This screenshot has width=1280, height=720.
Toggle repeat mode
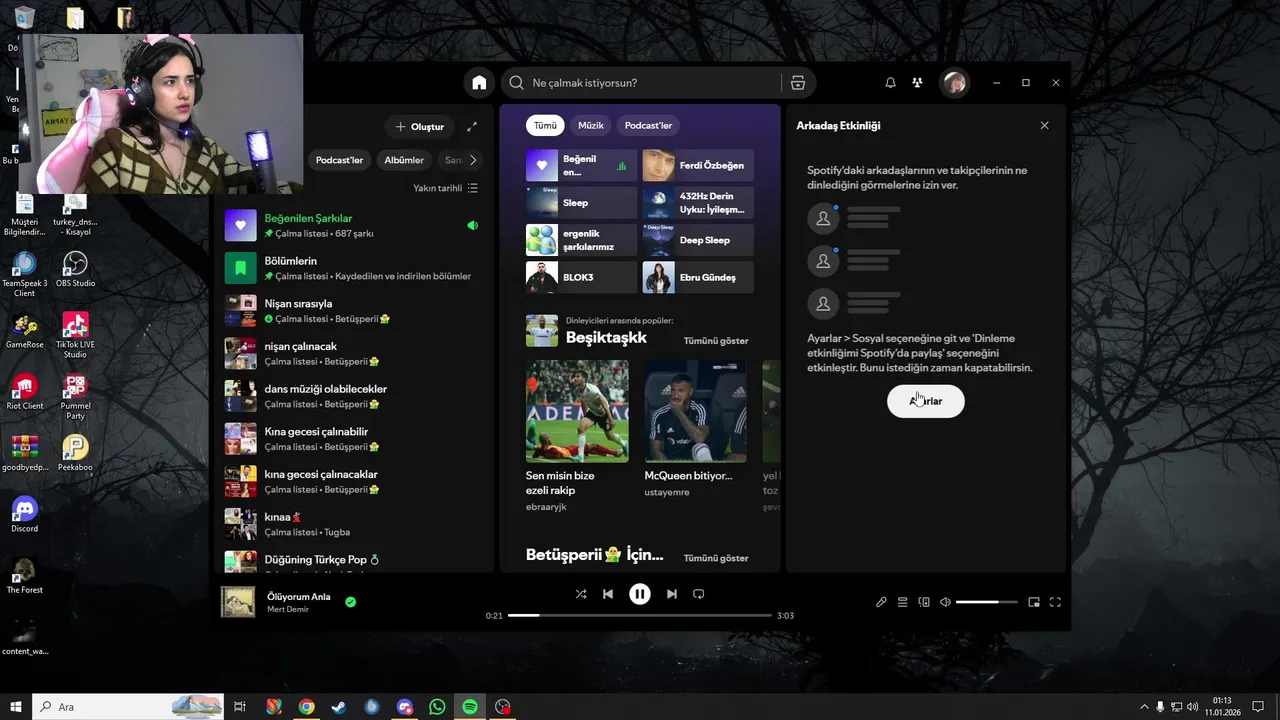699,594
